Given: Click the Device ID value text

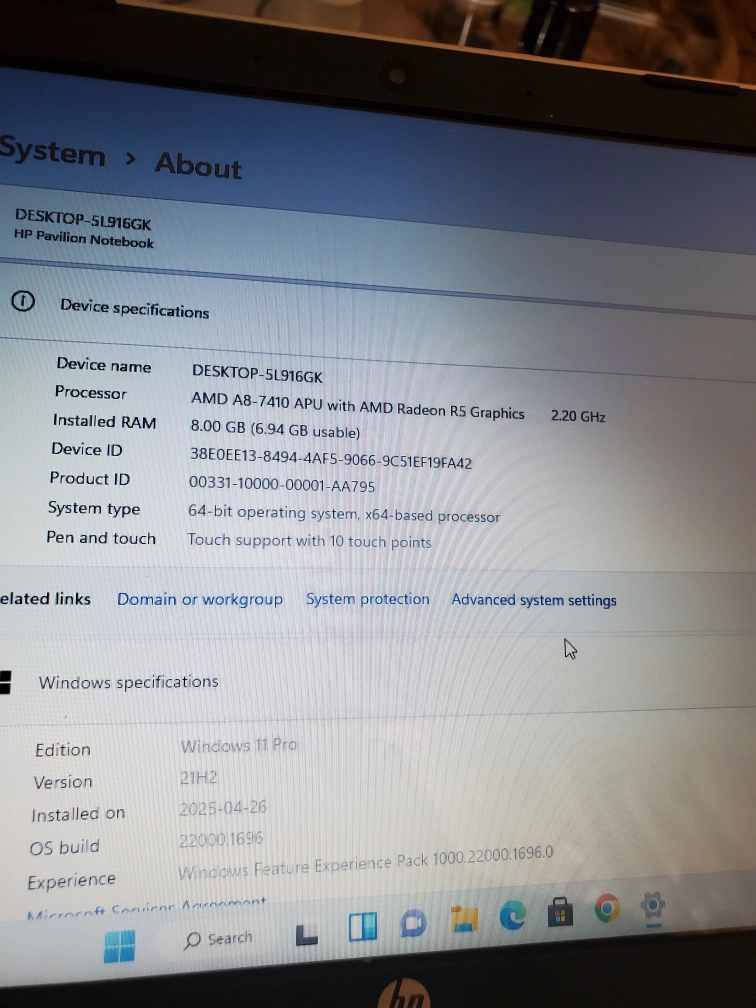Looking at the screenshot, I should click(330, 460).
